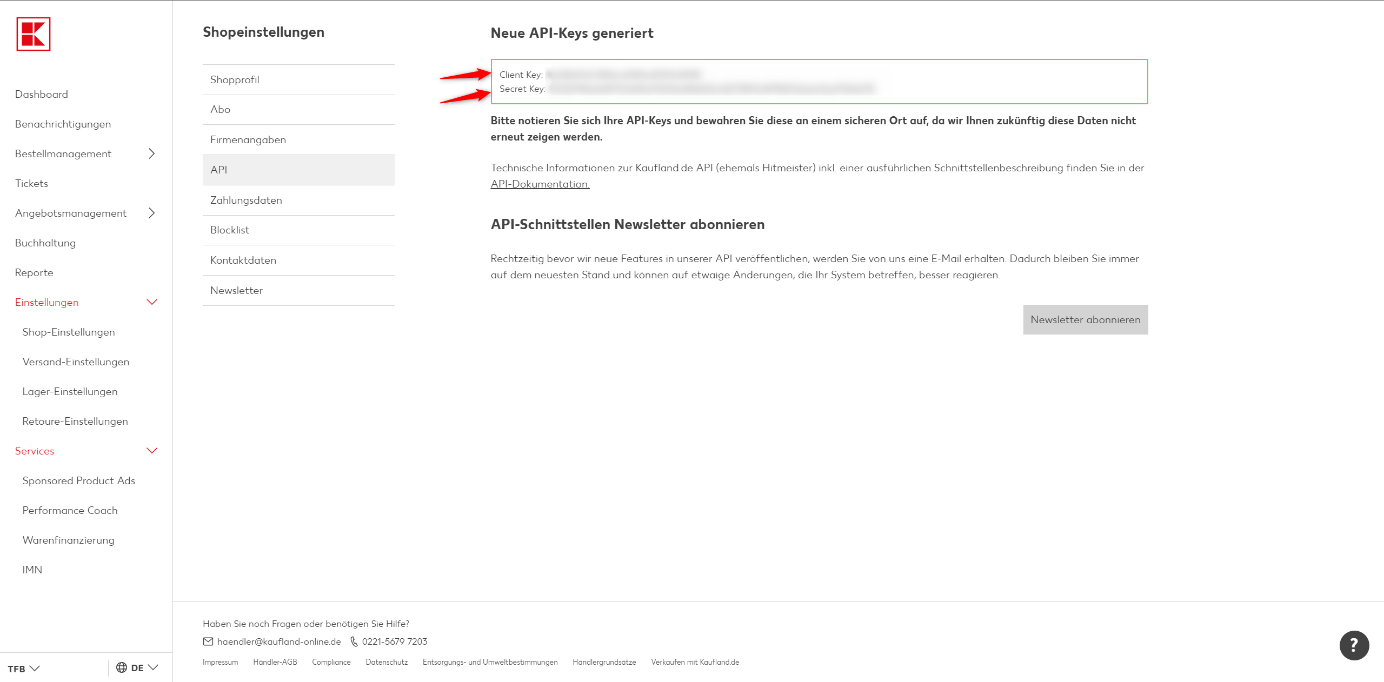The width and height of the screenshot is (1384, 682).
Task: Collapse the Services section chevron
Action: point(152,451)
